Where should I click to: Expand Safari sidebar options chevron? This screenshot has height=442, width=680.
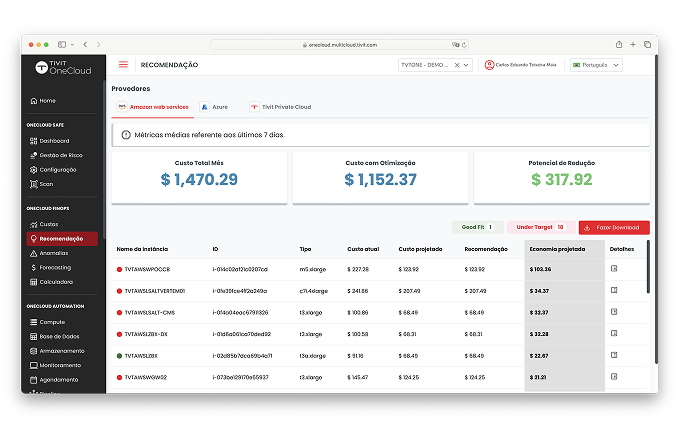tap(72, 44)
